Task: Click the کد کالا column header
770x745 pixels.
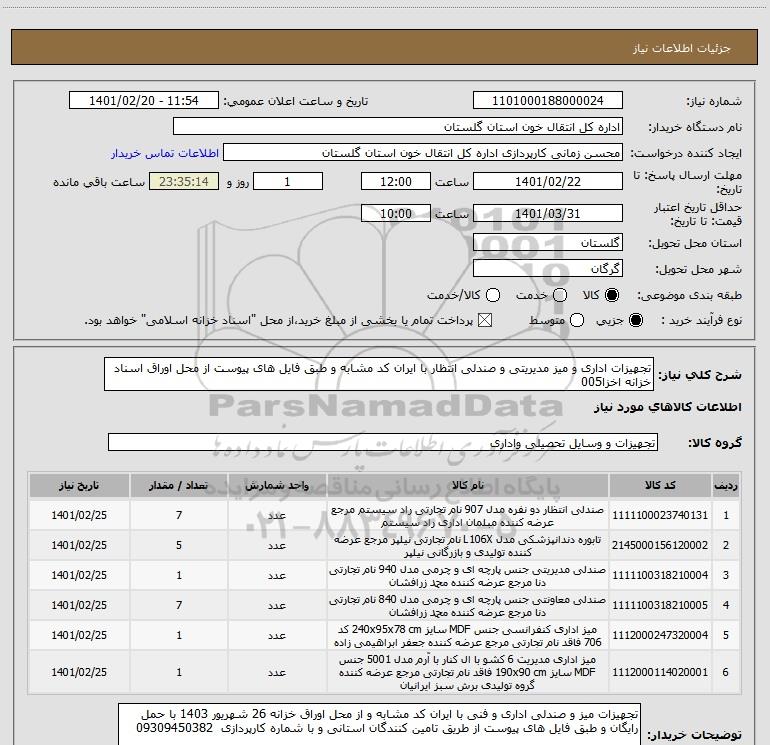Action: (x=660, y=485)
